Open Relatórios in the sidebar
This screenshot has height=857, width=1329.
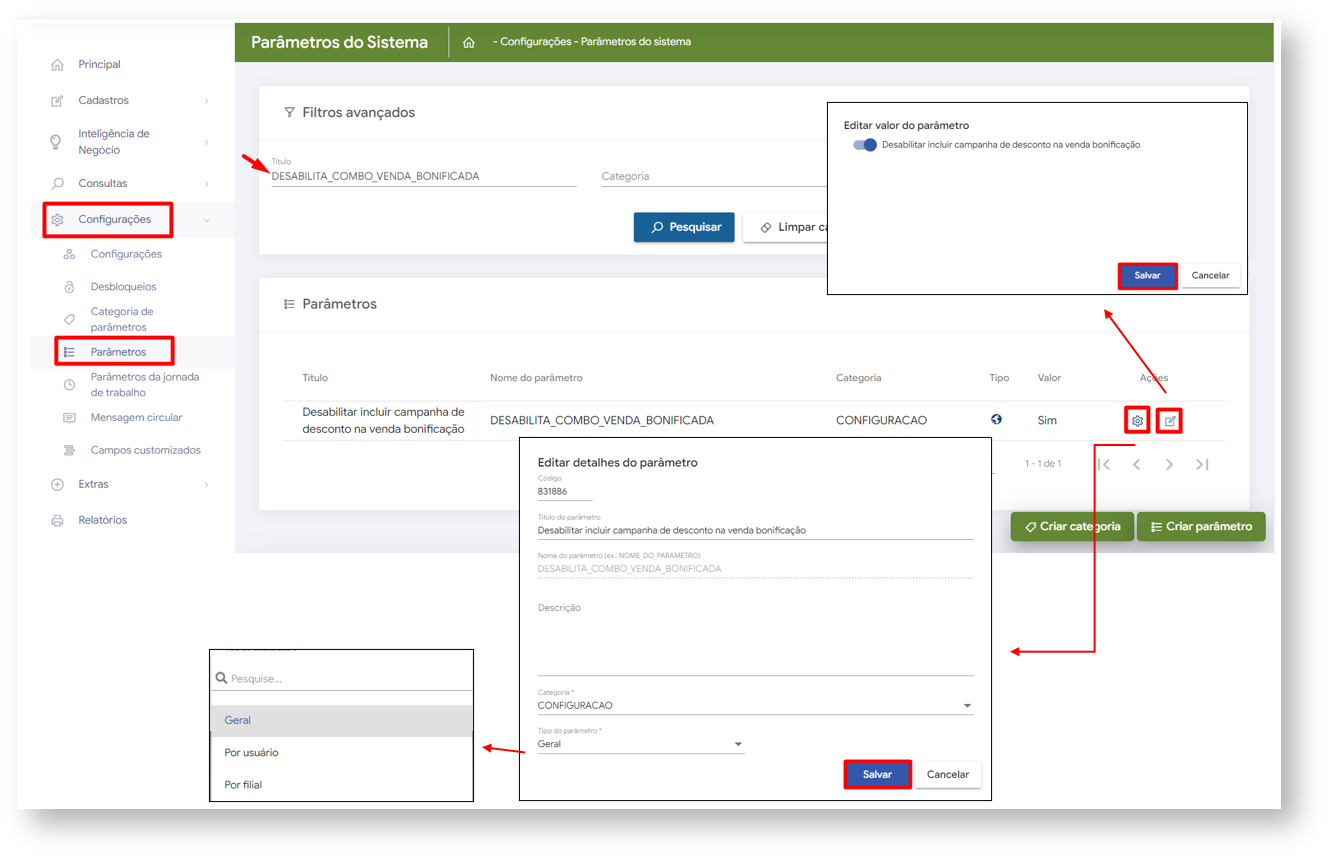(103, 521)
